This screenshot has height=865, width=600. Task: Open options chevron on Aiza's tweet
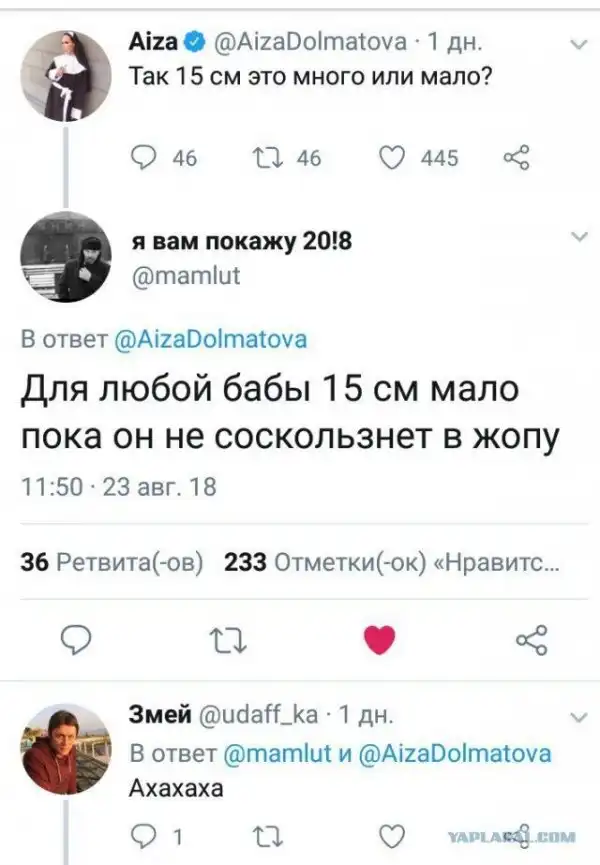point(578,44)
